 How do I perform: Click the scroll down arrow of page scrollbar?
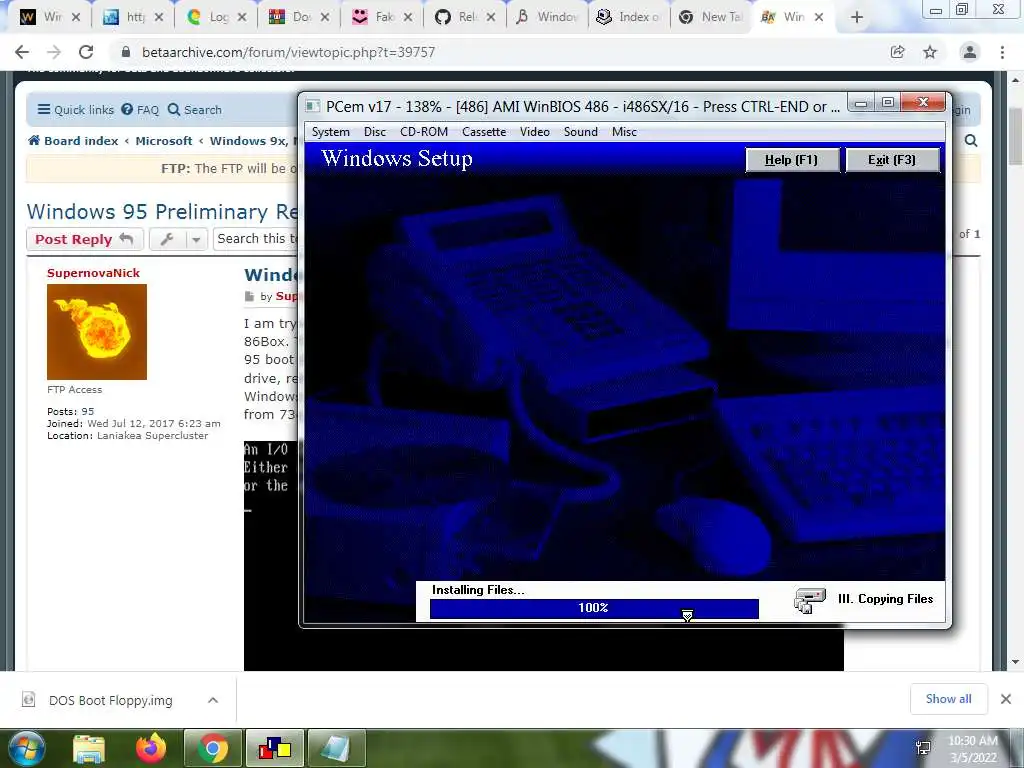(1016, 662)
